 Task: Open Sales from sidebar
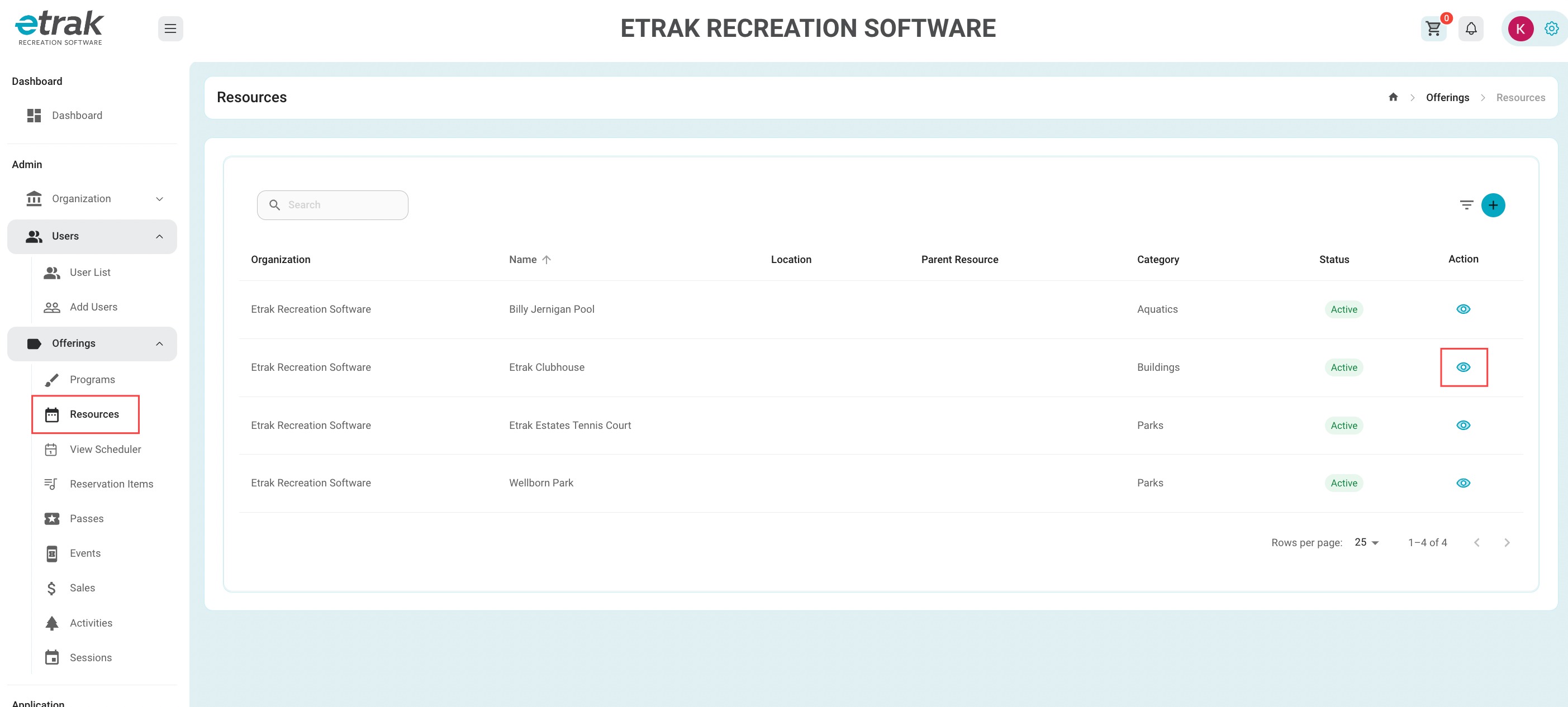(x=82, y=589)
